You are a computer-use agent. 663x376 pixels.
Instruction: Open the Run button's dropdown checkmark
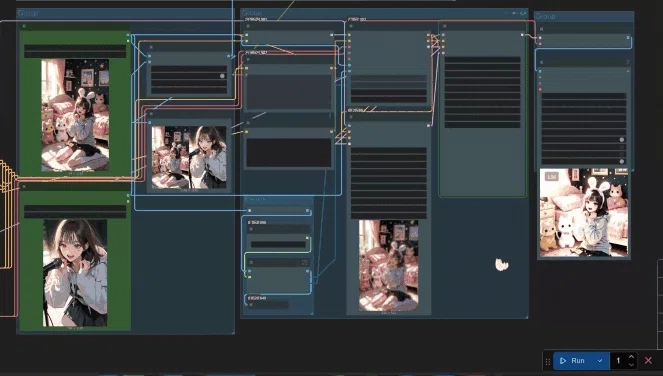pos(600,361)
